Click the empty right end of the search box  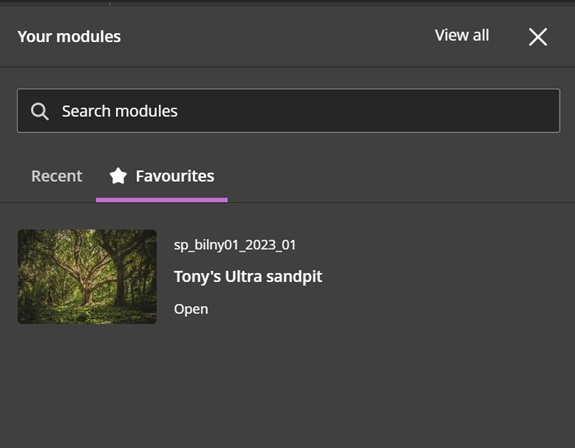tap(513, 110)
